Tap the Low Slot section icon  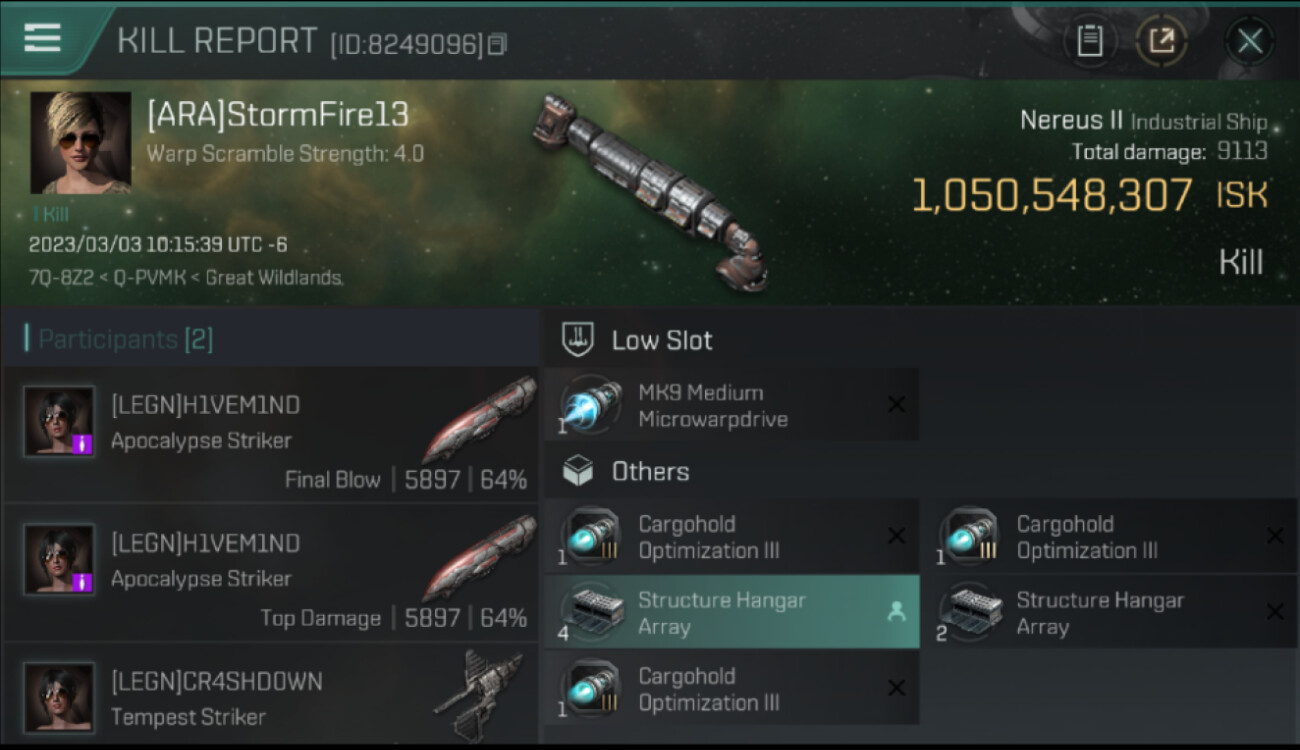pyautogui.click(x=578, y=339)
